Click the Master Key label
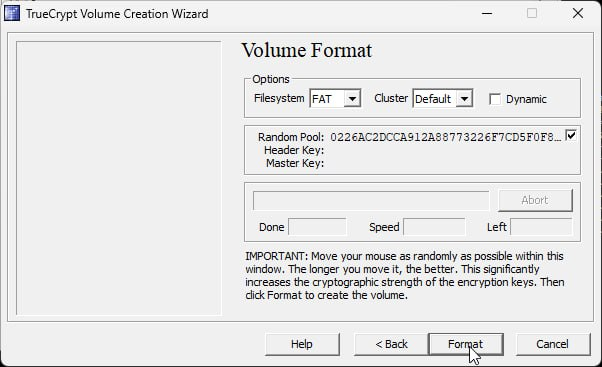Screen dimensions: 602x367 (295, 163)
